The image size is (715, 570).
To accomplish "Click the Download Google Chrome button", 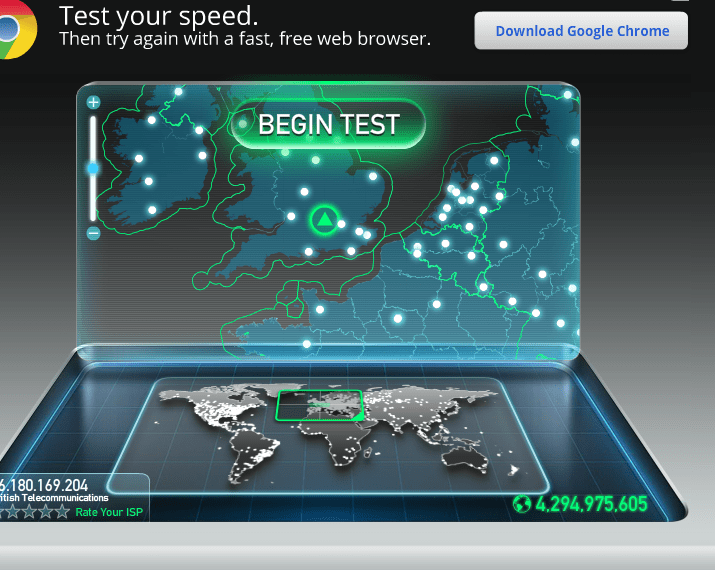I will point(581,31).
